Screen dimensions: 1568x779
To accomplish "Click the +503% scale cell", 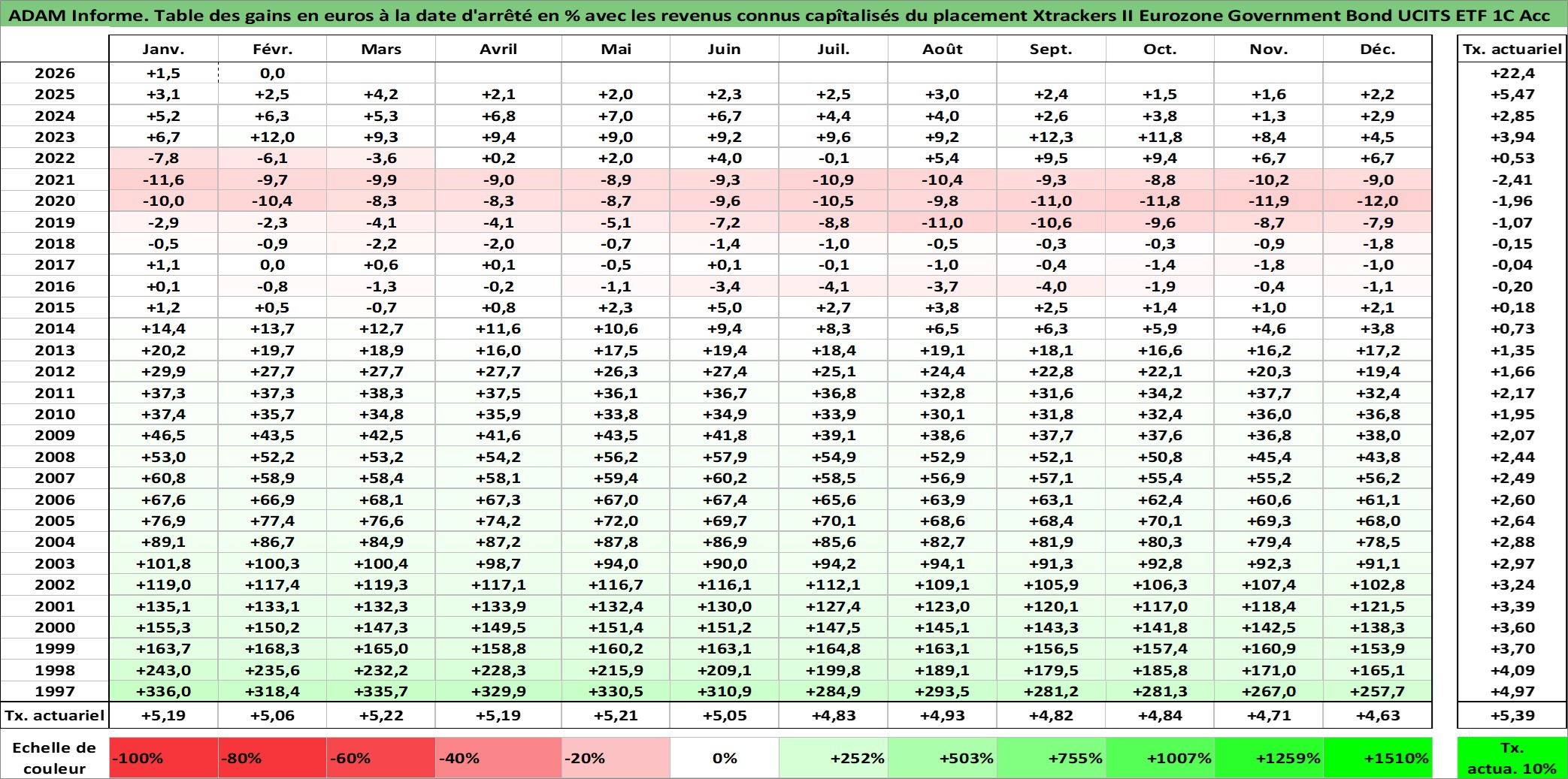I will (943, 757).
